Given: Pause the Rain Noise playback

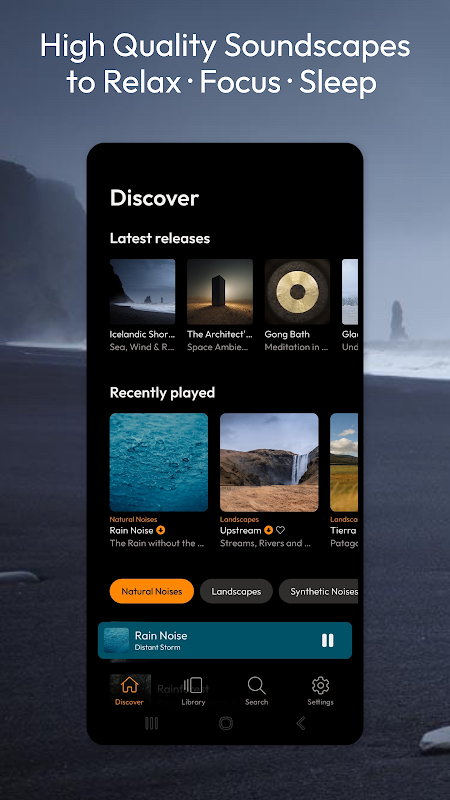Looking at the screenshot, I should tap(328, 640).
